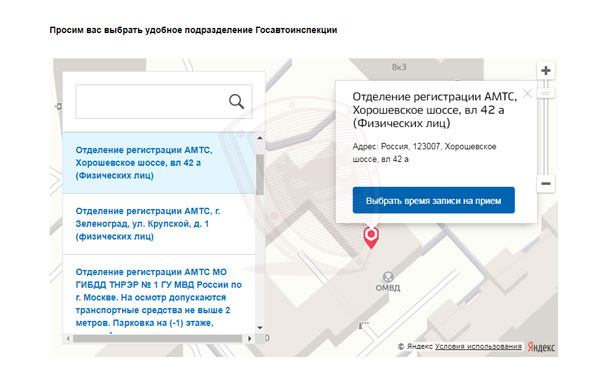
Task: Open Условия использования link
Action: (x=478, y=346)
